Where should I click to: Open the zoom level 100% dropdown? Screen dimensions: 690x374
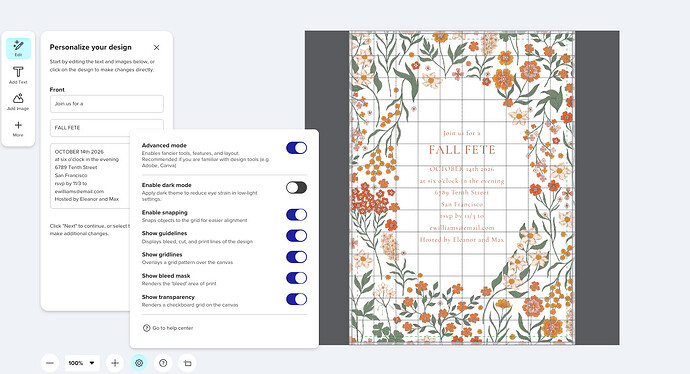[x=82, y=363]
